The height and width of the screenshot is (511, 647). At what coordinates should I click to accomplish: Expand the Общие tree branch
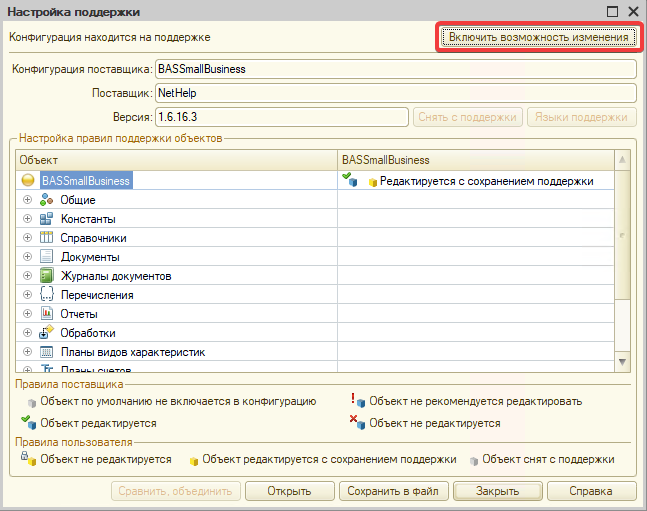pyautogui.click(x=27, y=200)
